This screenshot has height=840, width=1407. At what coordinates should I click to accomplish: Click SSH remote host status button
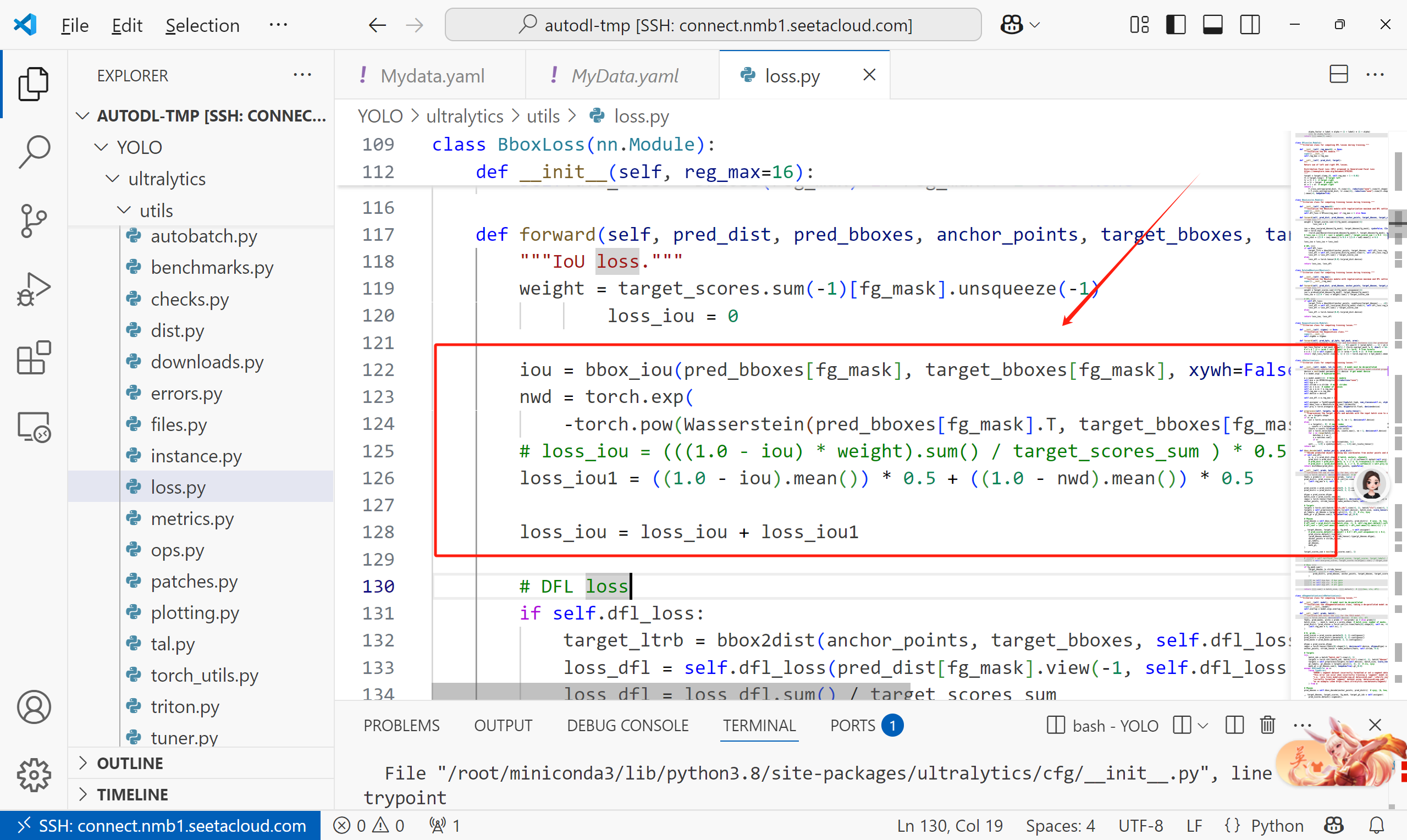161,825
